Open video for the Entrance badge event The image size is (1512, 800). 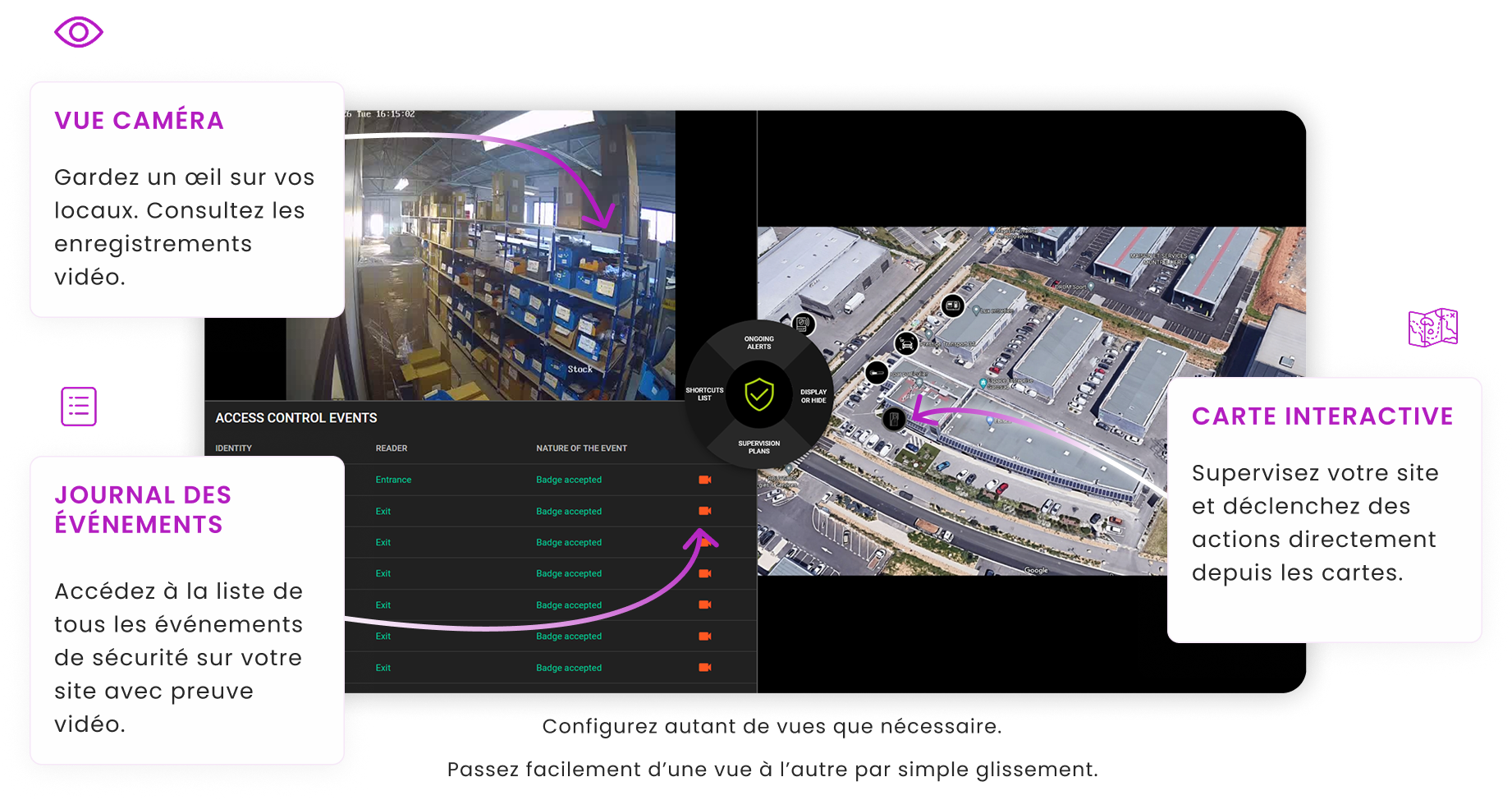704,480
